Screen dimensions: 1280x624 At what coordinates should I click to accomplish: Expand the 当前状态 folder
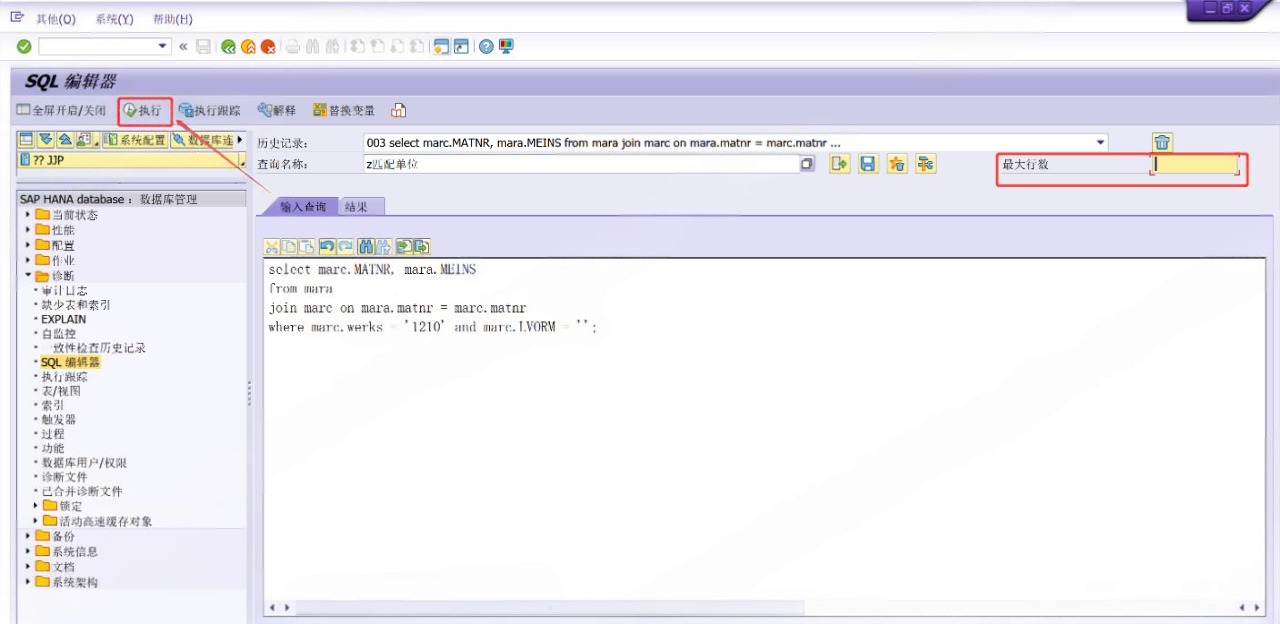[x=28, y=215]
